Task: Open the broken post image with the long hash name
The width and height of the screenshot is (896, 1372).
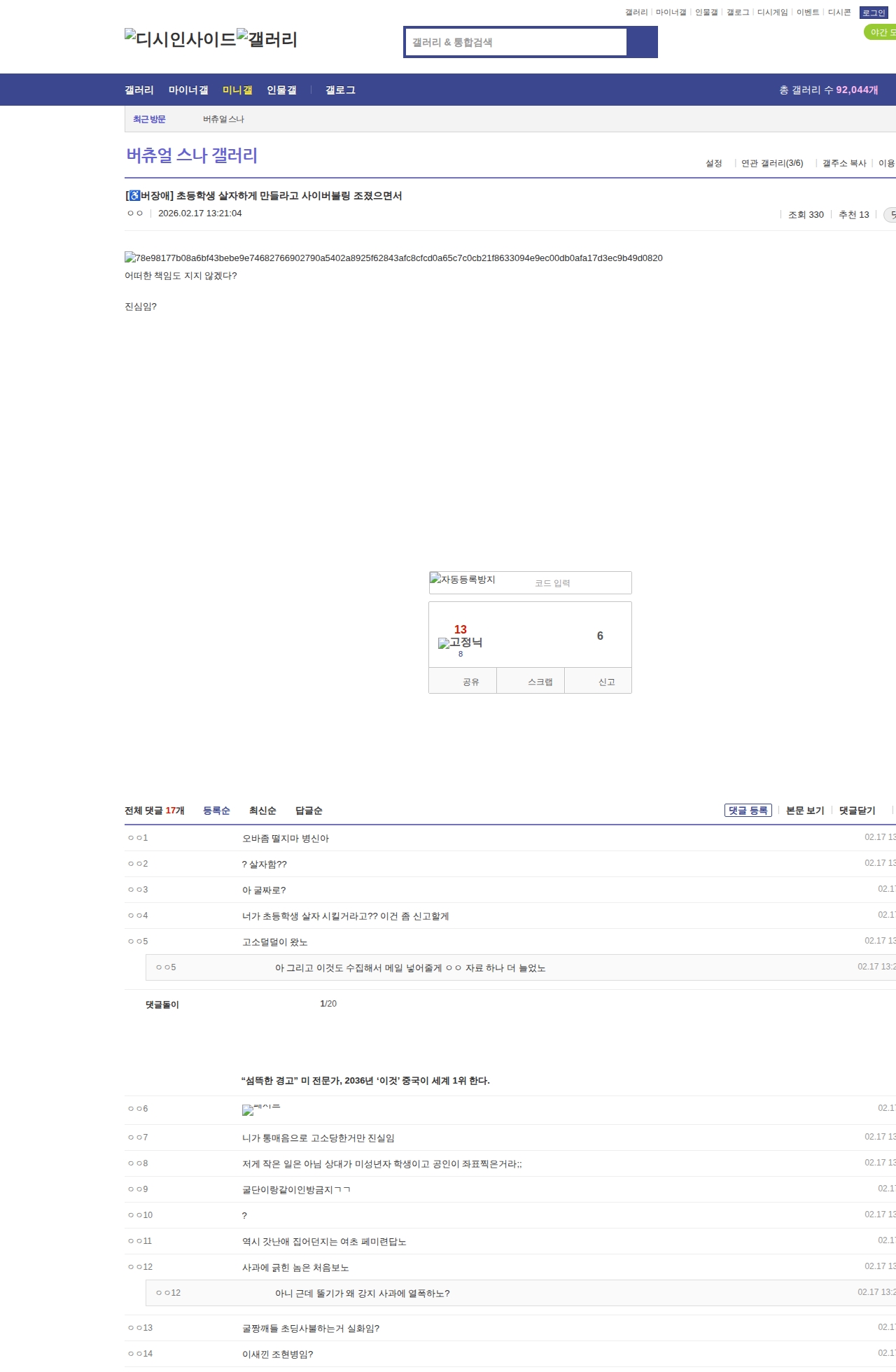Action: pos(393,258)
